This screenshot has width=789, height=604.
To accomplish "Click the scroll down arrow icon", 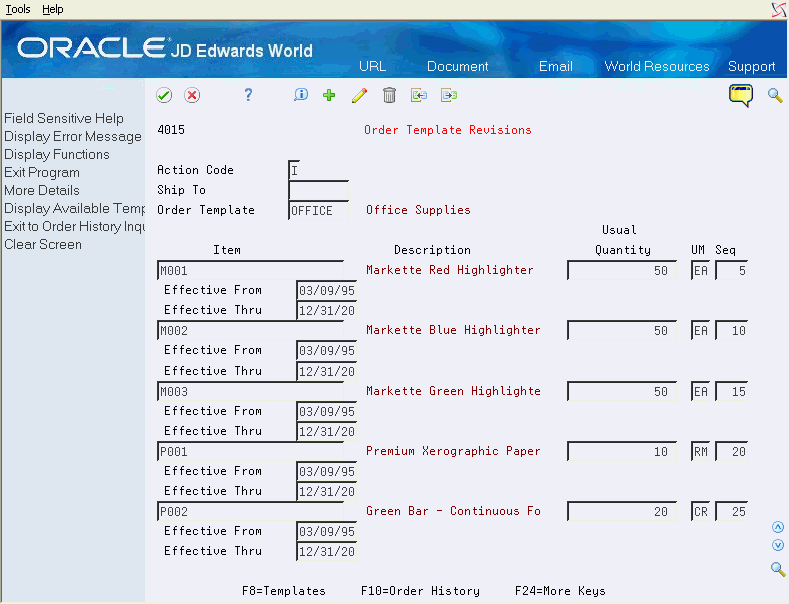I will click(778, 545).
